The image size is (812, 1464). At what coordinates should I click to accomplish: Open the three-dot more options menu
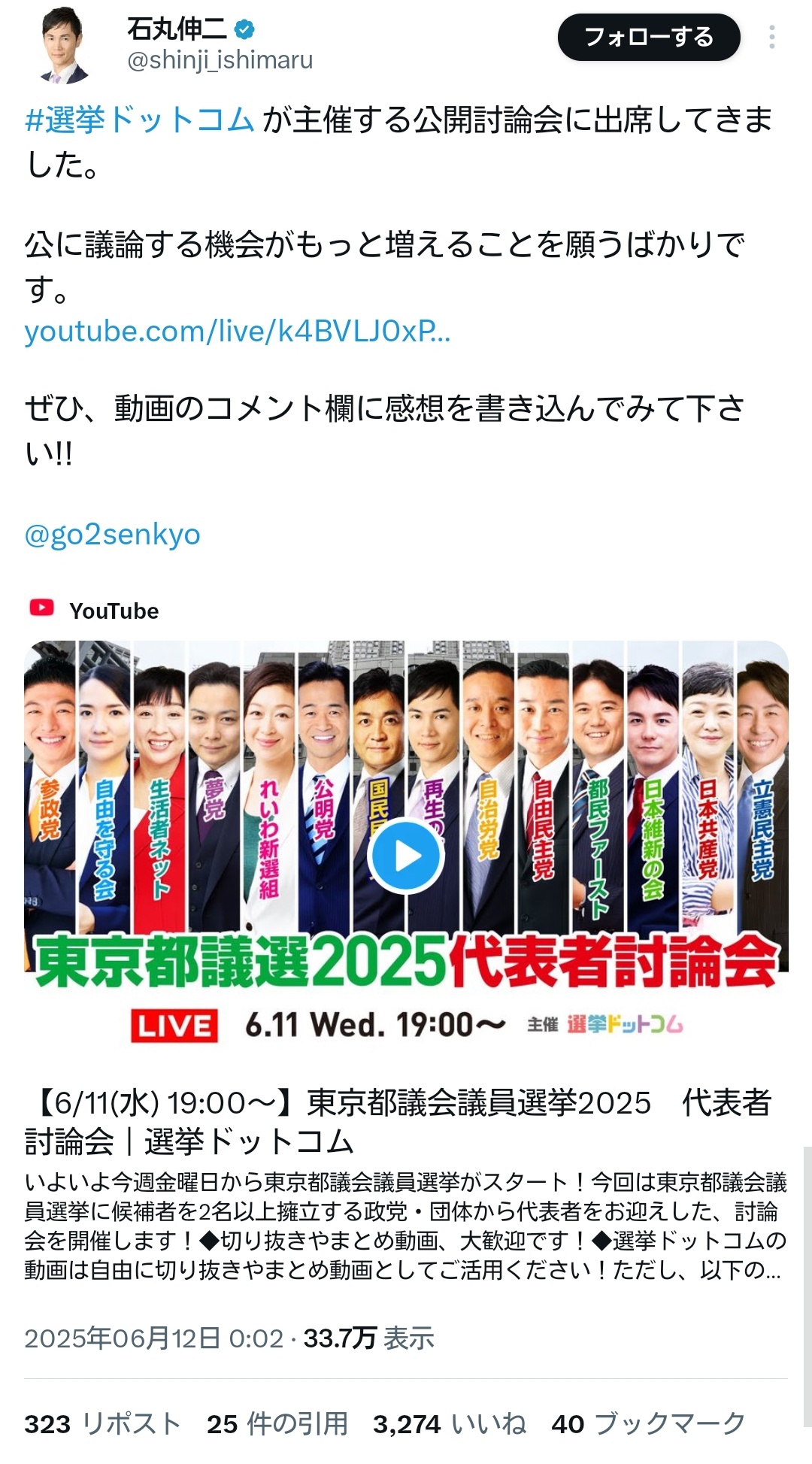click(771, 37)
